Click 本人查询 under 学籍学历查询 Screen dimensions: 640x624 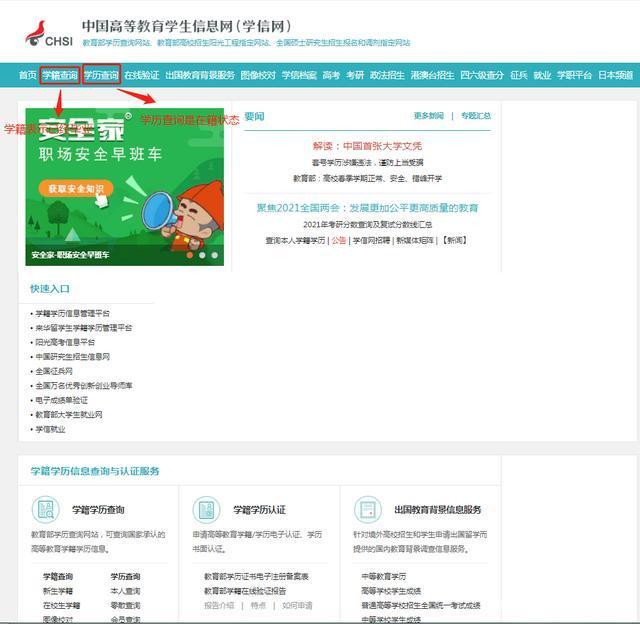pos(126,591)
